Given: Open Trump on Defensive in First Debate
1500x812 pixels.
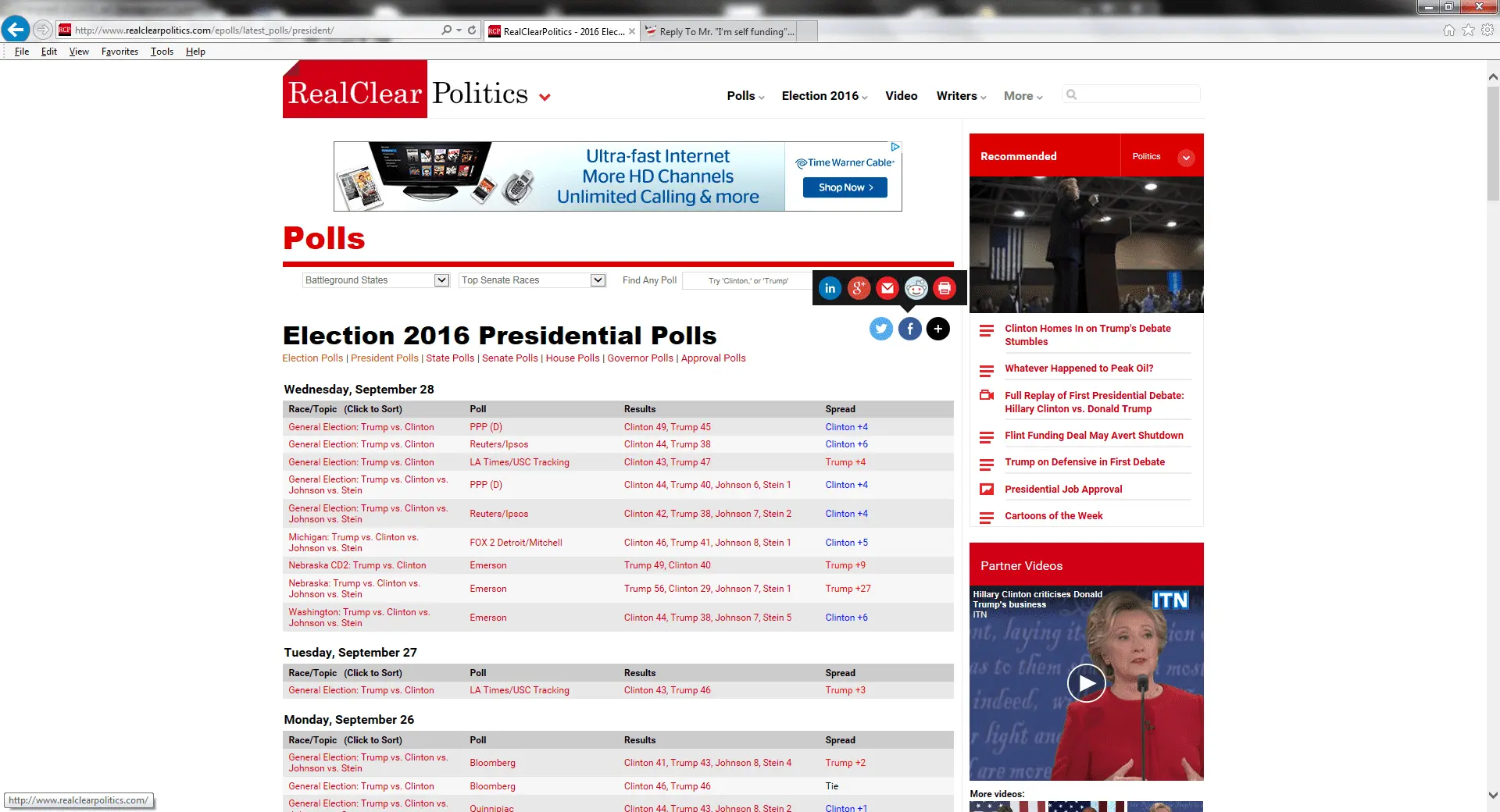Looking at the screenshot, I should tap(1084, 462).
